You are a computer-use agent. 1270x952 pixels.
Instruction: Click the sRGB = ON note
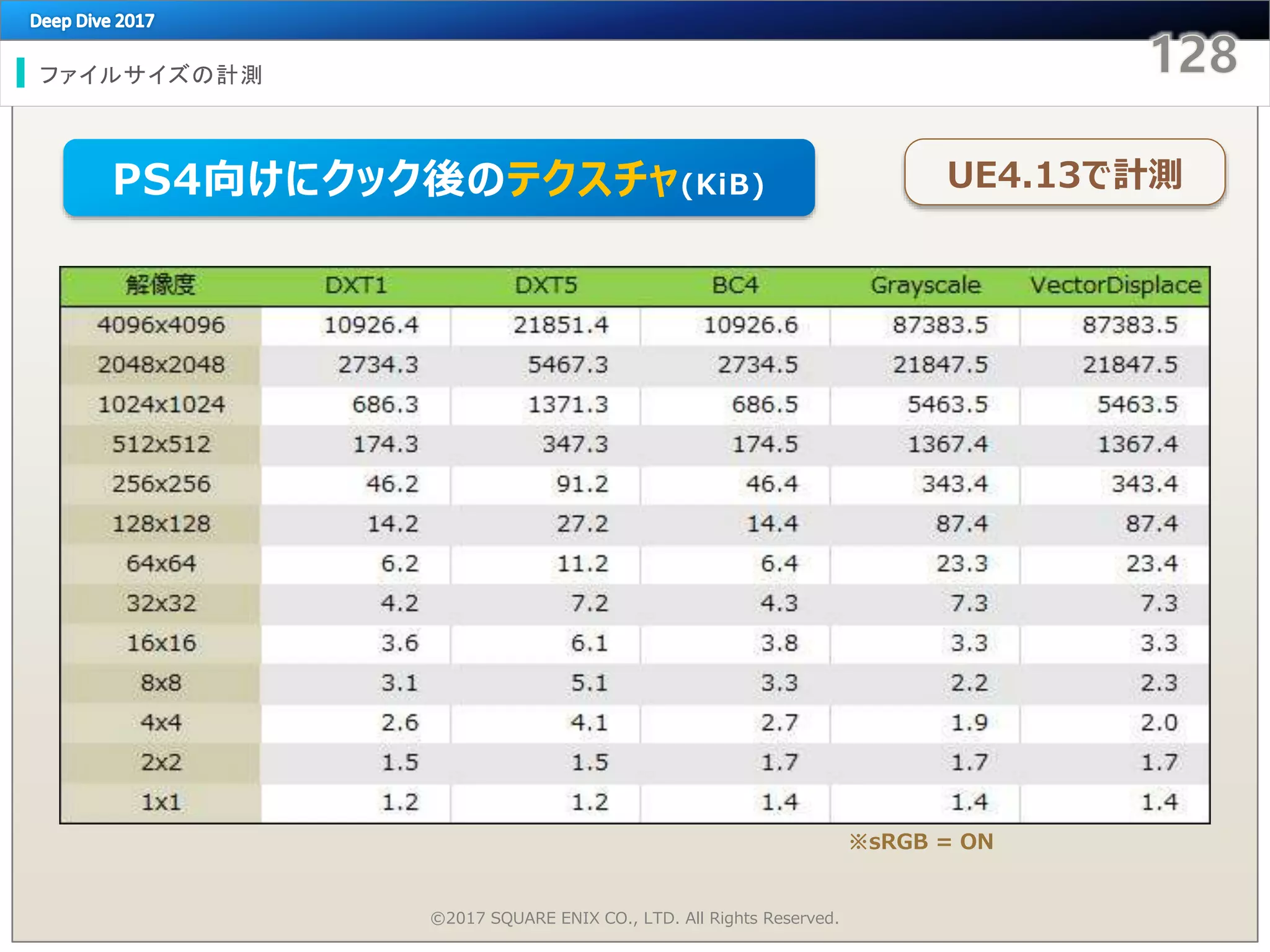click(x=921, y=842)
